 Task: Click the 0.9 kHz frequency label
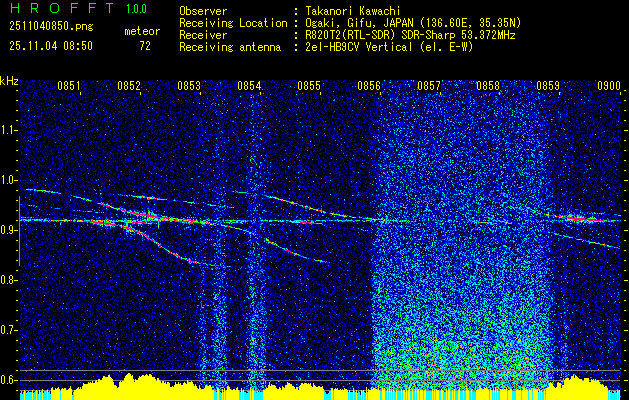point(9,230)
